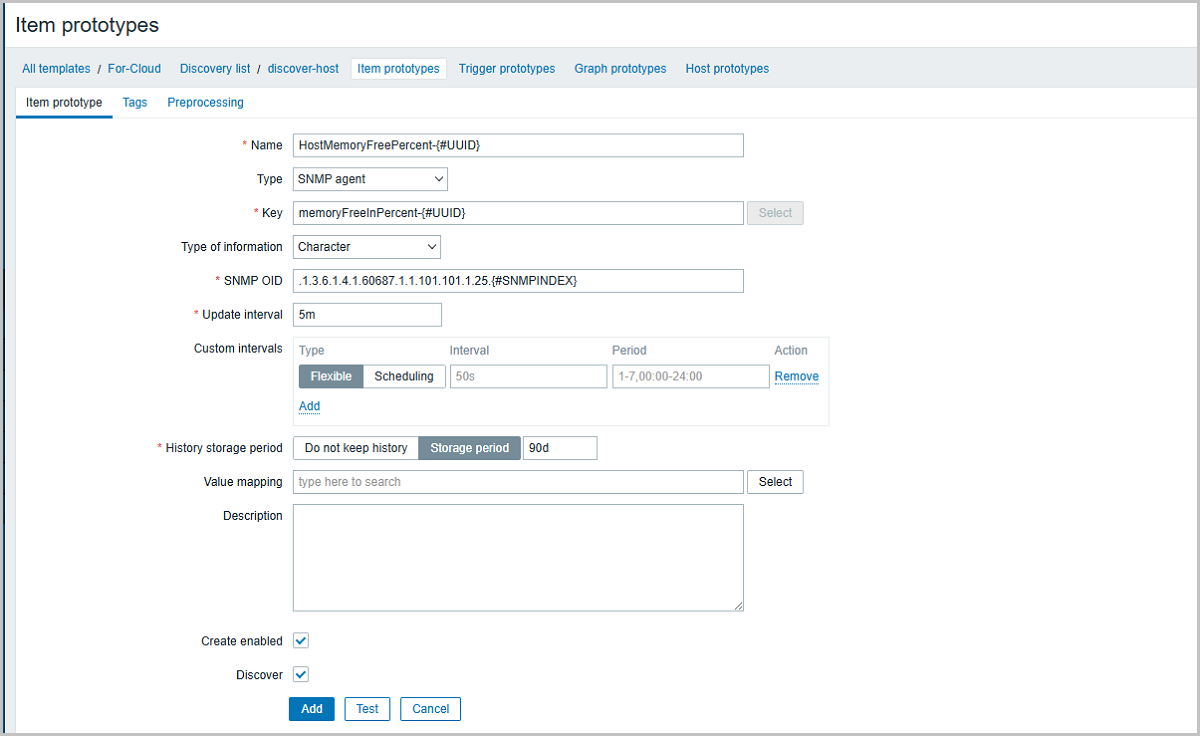Switch custom interval to Scheduling
Viewport: 1200px width, 736px height.
[403, 376]
